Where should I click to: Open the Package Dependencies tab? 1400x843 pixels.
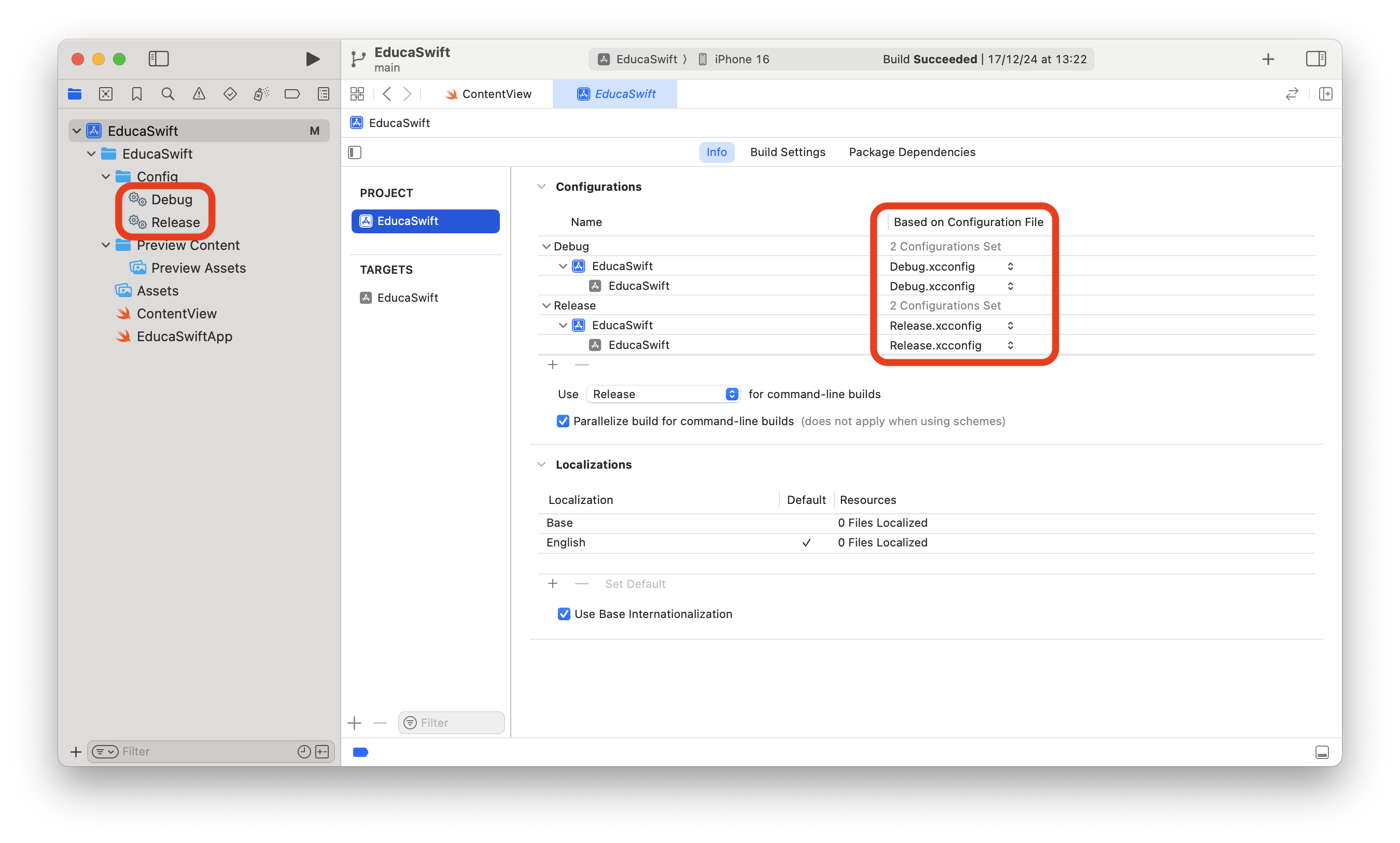pyautogui.click(x=912, y=152)
